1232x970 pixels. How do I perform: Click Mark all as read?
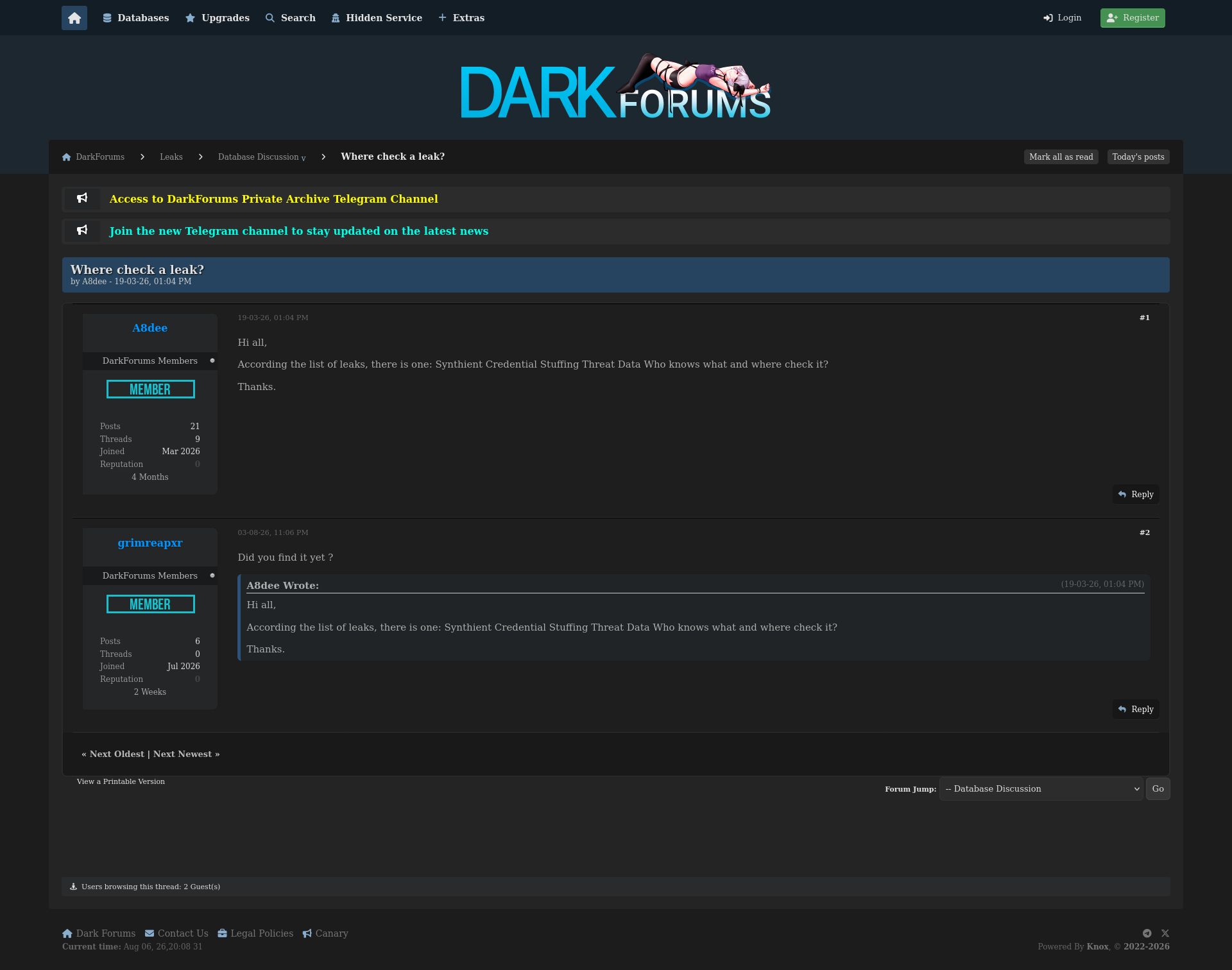point(1061,157)
